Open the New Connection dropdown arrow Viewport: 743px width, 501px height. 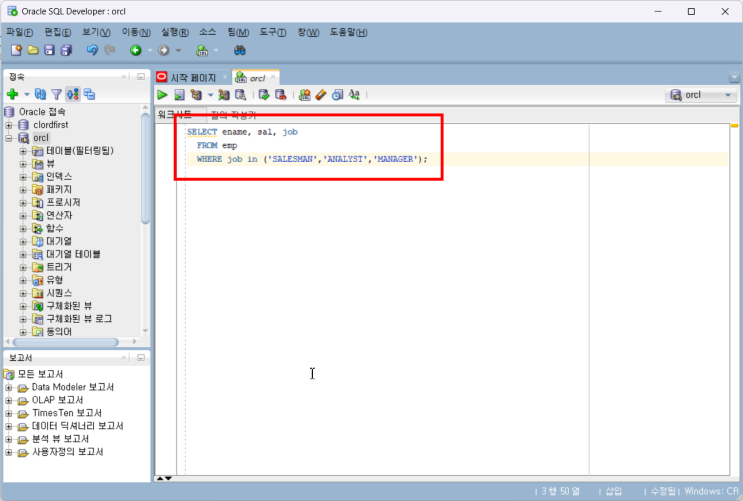pos(27,94)
